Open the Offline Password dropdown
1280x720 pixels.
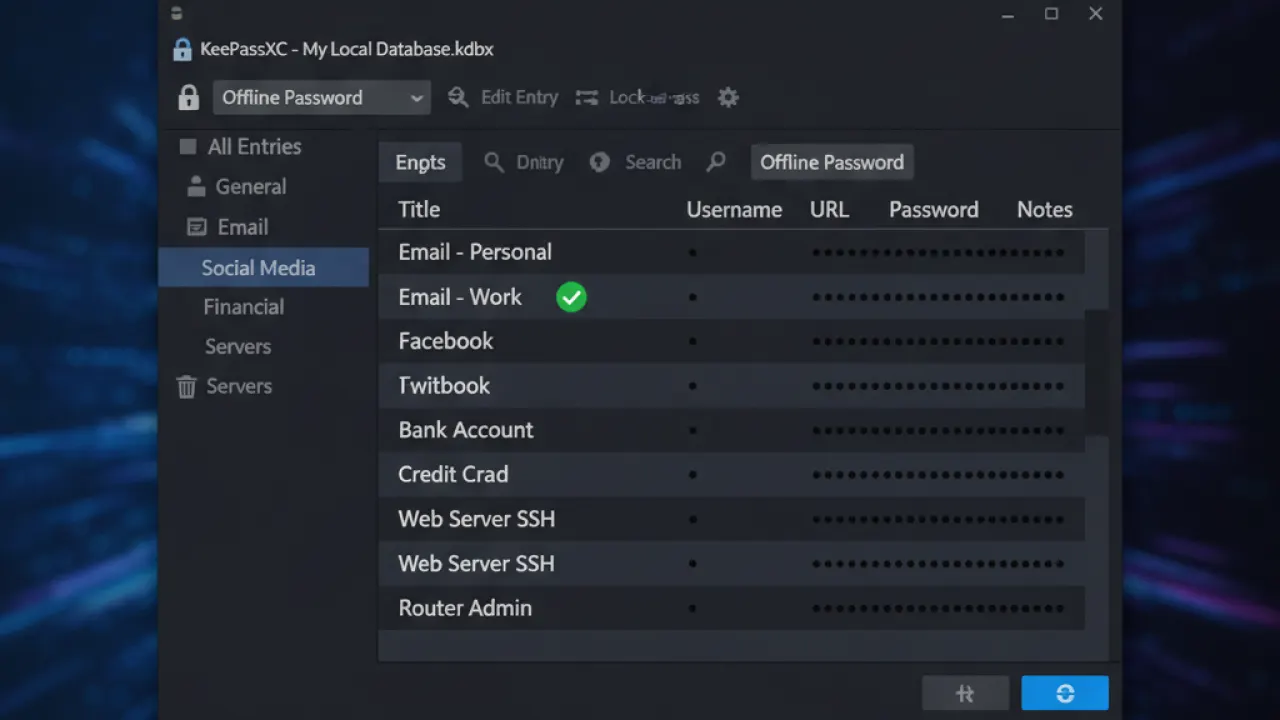[x=321, y=97]
